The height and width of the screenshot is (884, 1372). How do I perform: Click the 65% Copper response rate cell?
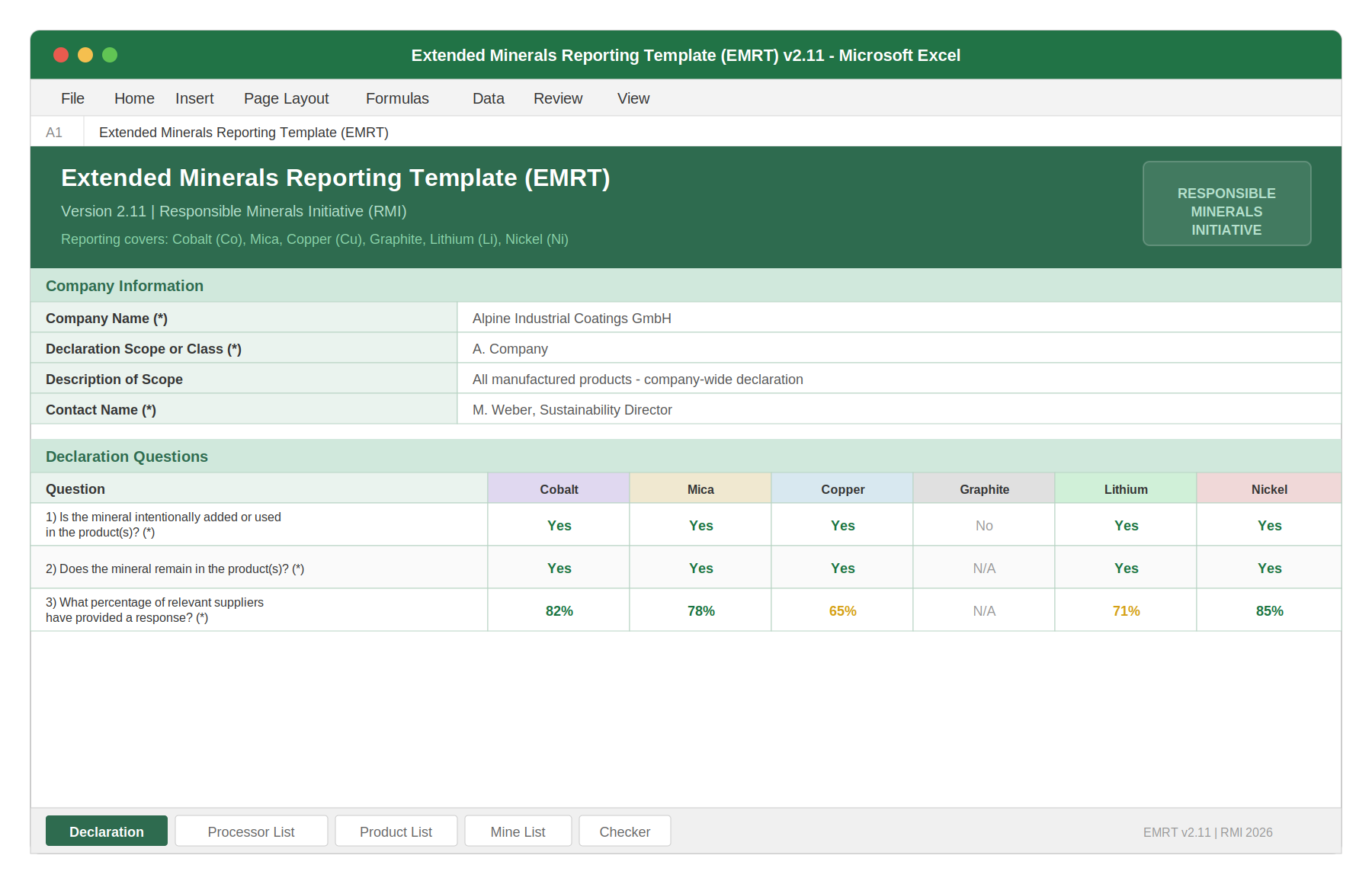pos(841,610)
